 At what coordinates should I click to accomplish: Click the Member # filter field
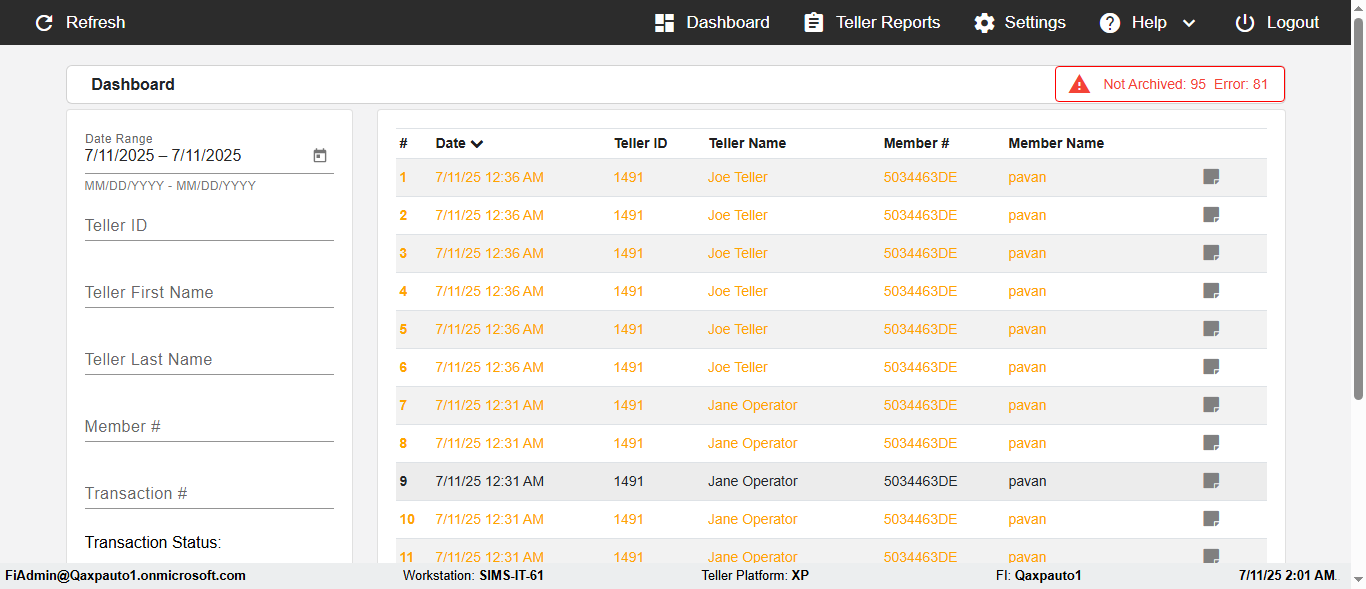209,427
